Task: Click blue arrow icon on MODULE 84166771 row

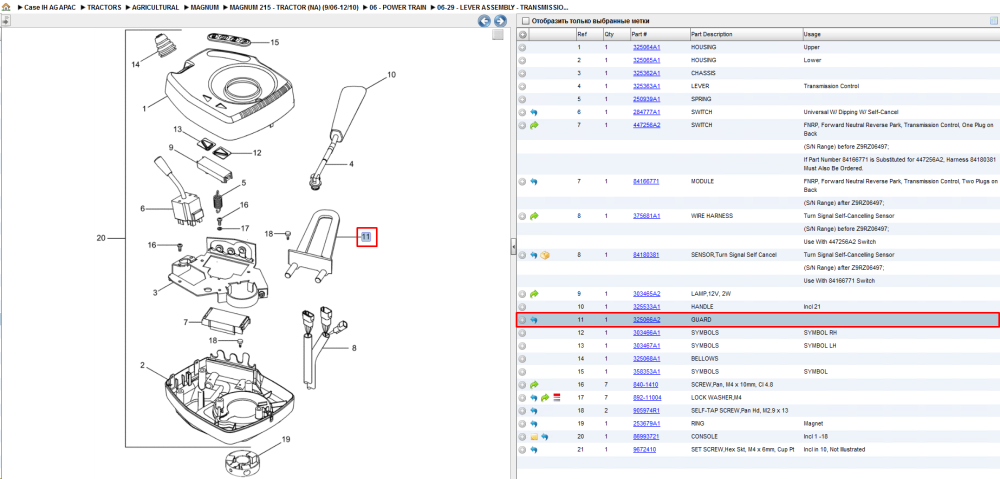Action: click(534, 182)
